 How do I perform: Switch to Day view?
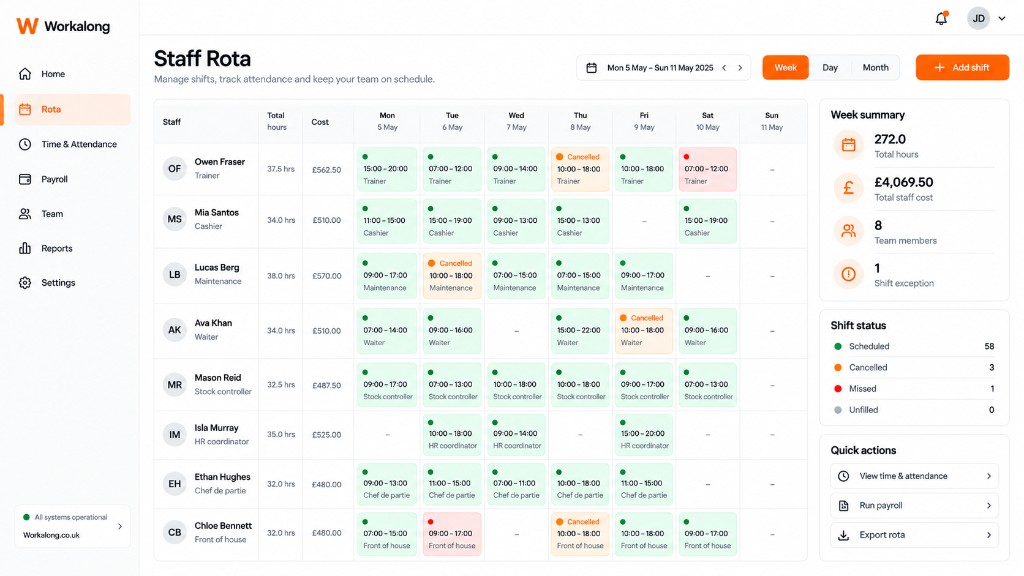[x=830, y=68]
